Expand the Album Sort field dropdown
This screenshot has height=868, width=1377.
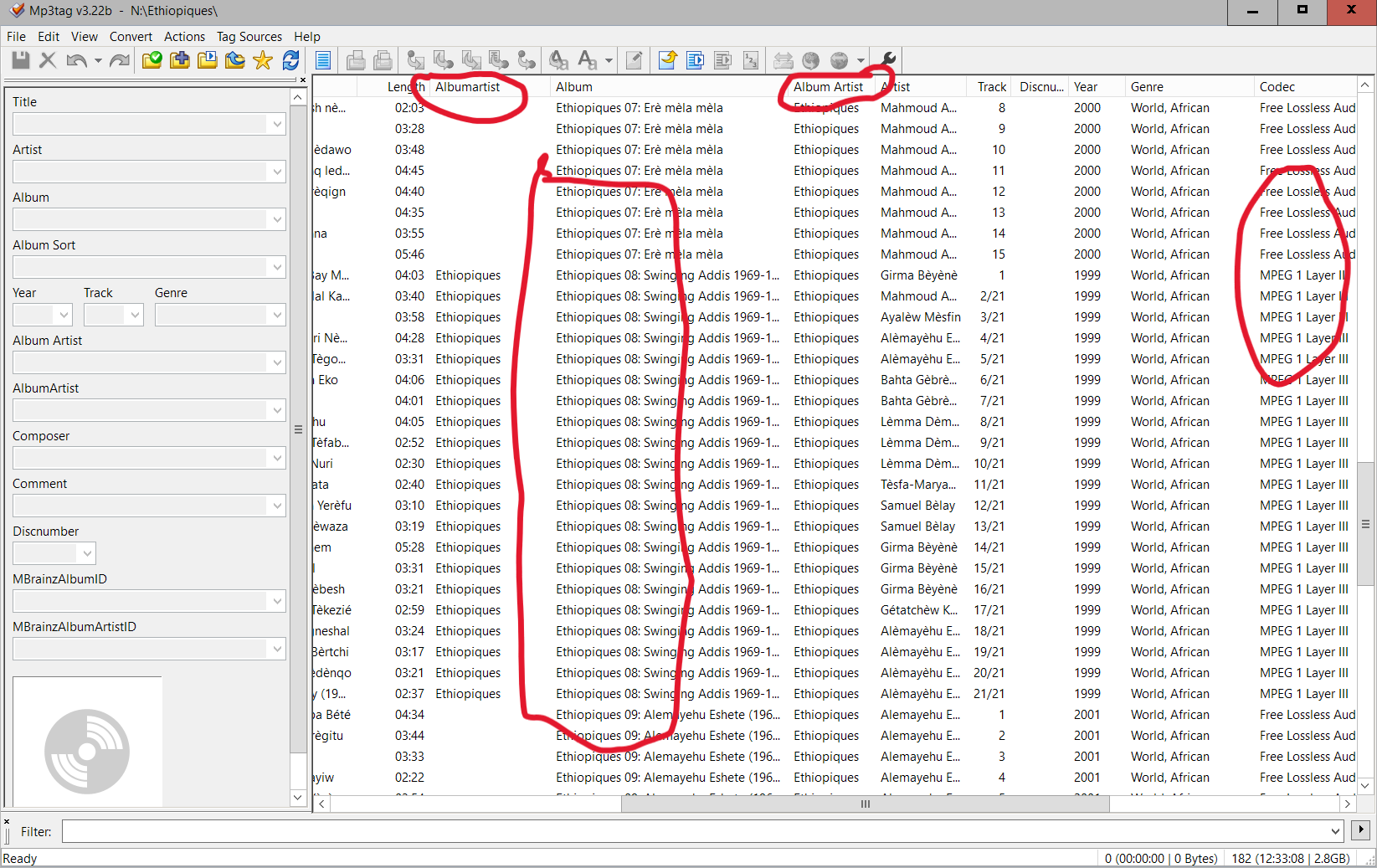coord(277,267)
